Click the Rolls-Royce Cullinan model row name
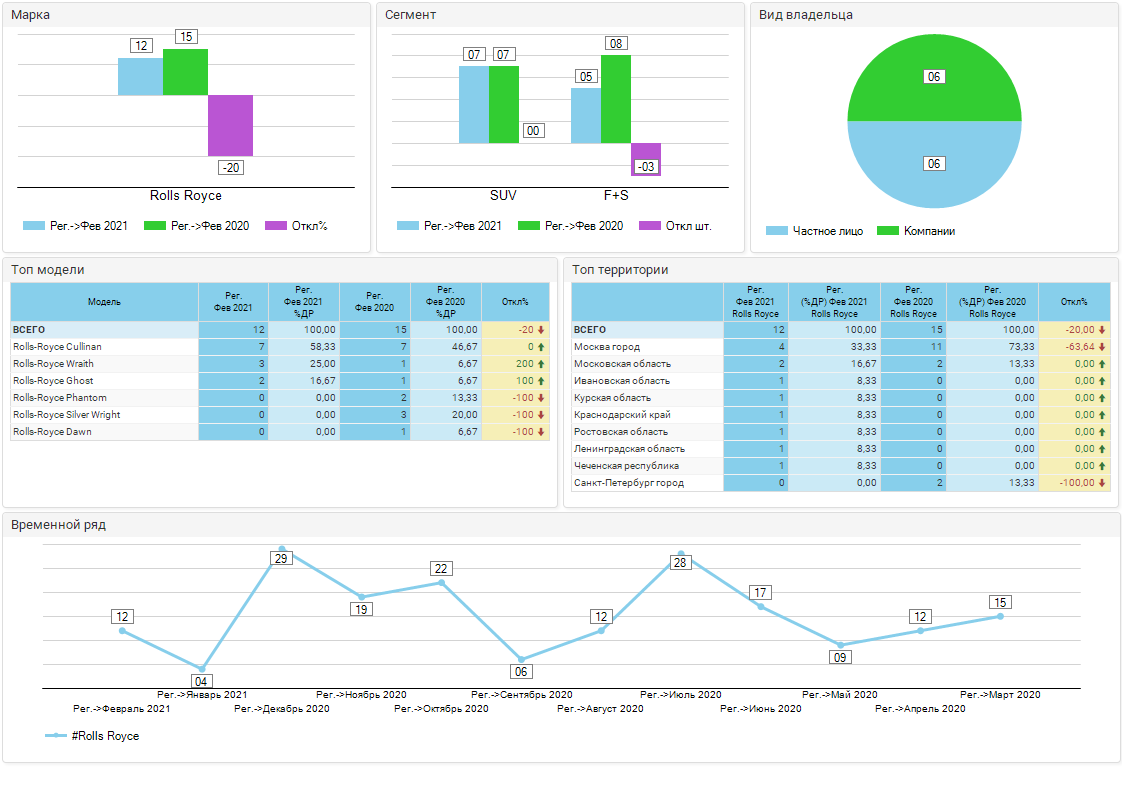 pos(57,347)
